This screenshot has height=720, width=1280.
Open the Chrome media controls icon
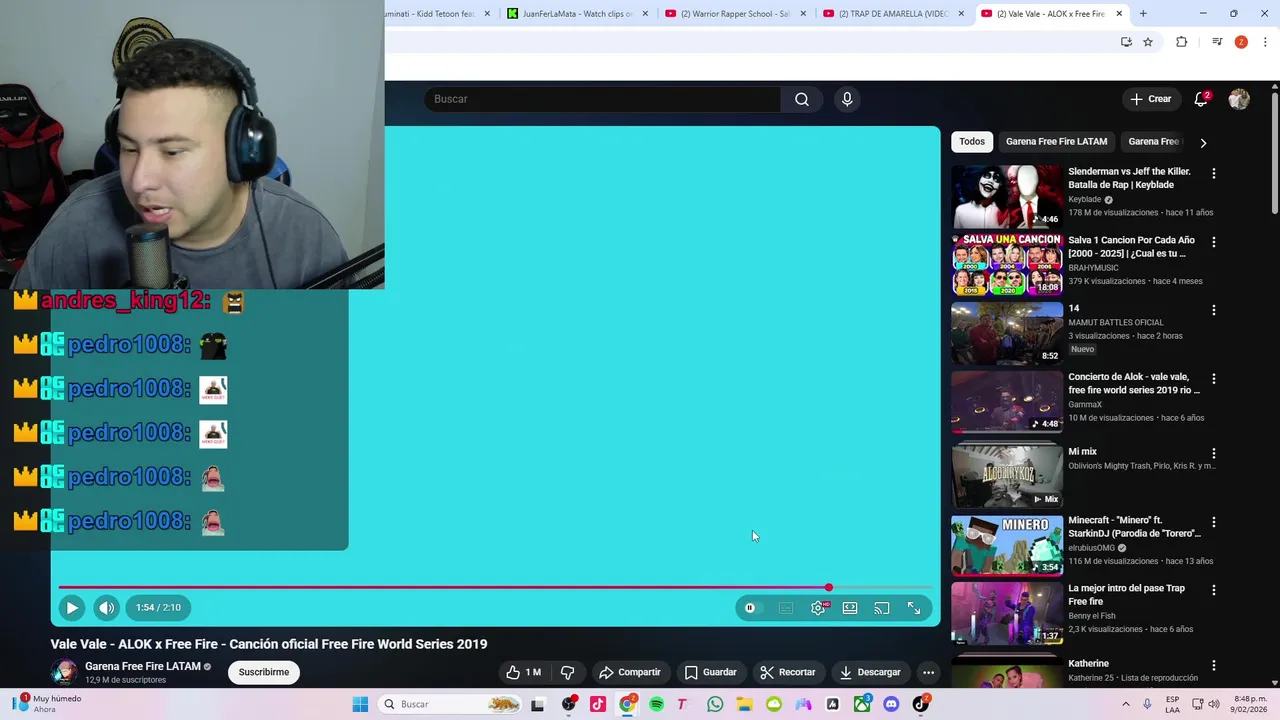pyautogui.click(x=1217, y=42)
